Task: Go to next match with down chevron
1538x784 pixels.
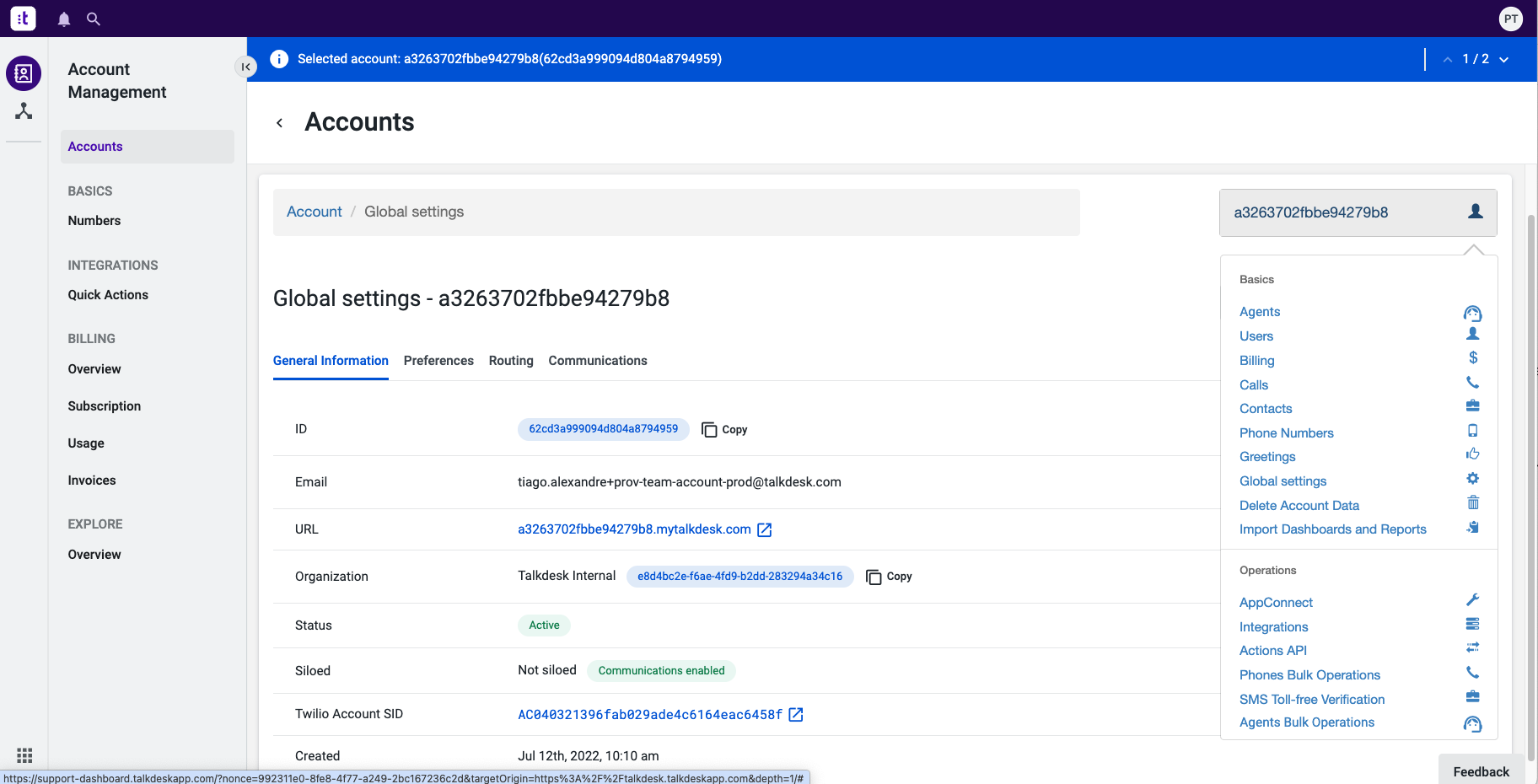Action: point(1503,60)
